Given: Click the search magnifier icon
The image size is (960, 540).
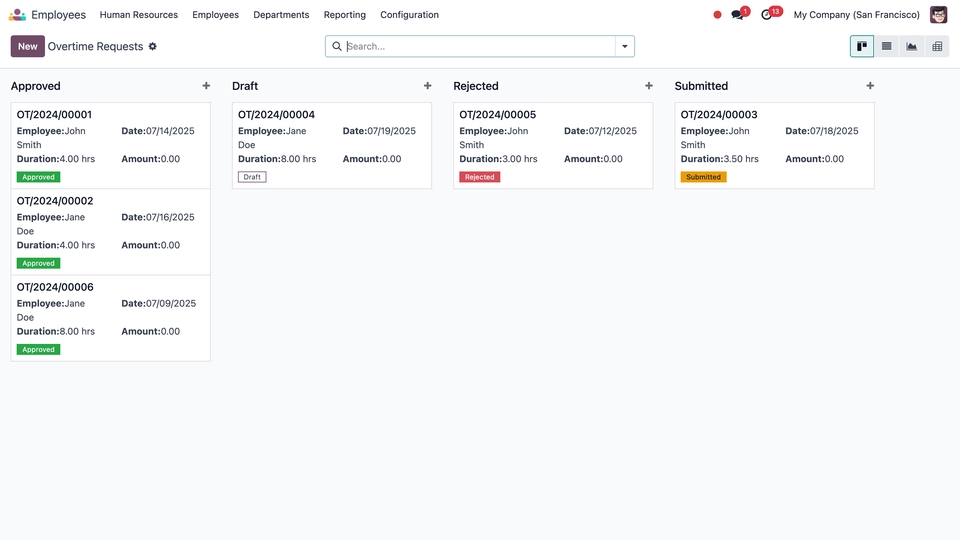Looking at the screenshot, I should point(337,47).
